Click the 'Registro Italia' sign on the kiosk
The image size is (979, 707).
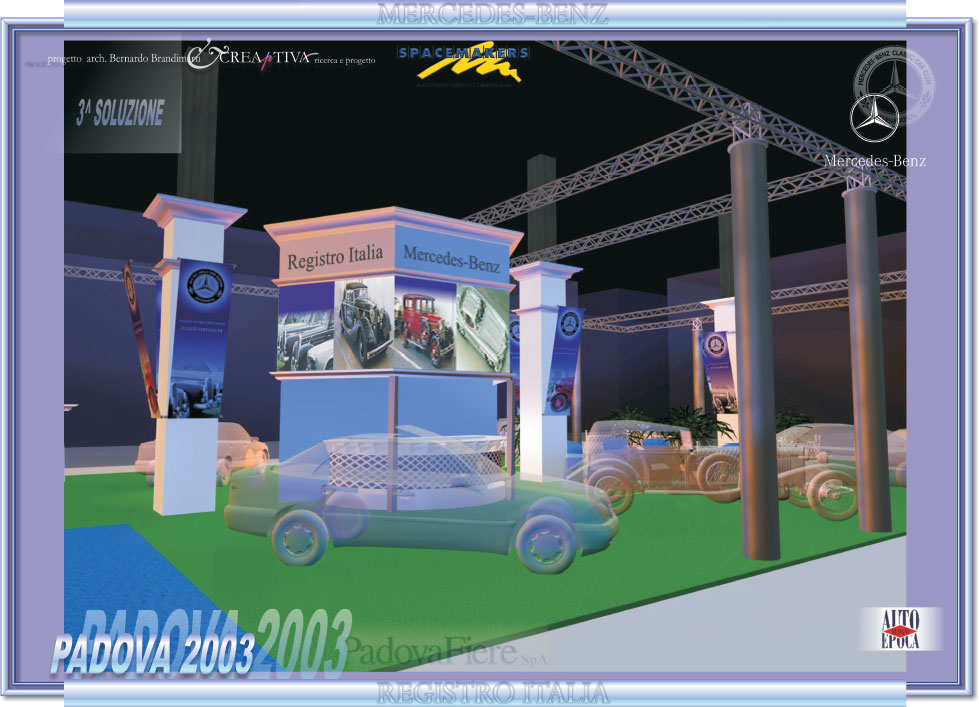click(x=335, y=257)
